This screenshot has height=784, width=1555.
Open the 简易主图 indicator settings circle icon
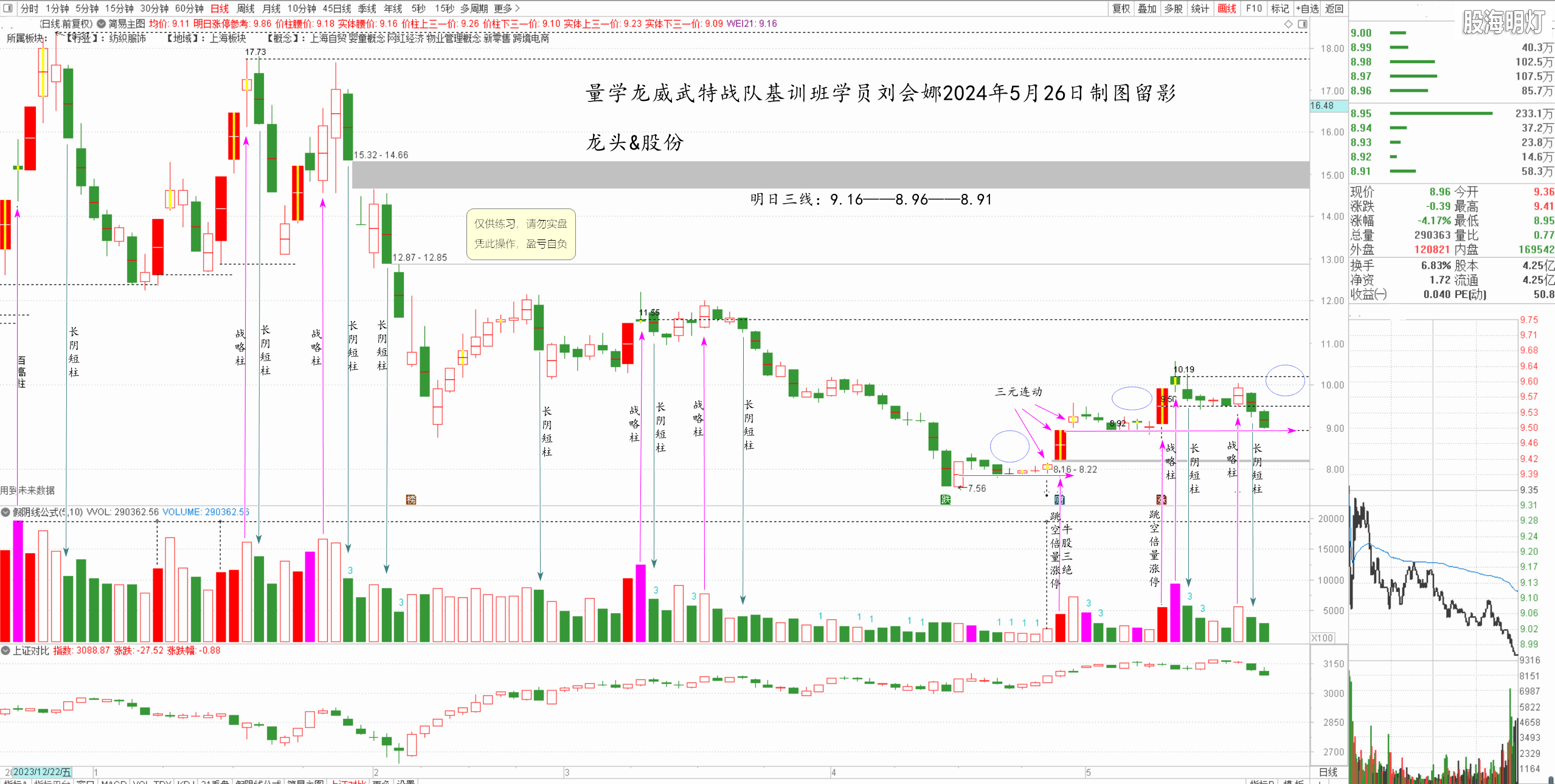click(x=102, y=24)
